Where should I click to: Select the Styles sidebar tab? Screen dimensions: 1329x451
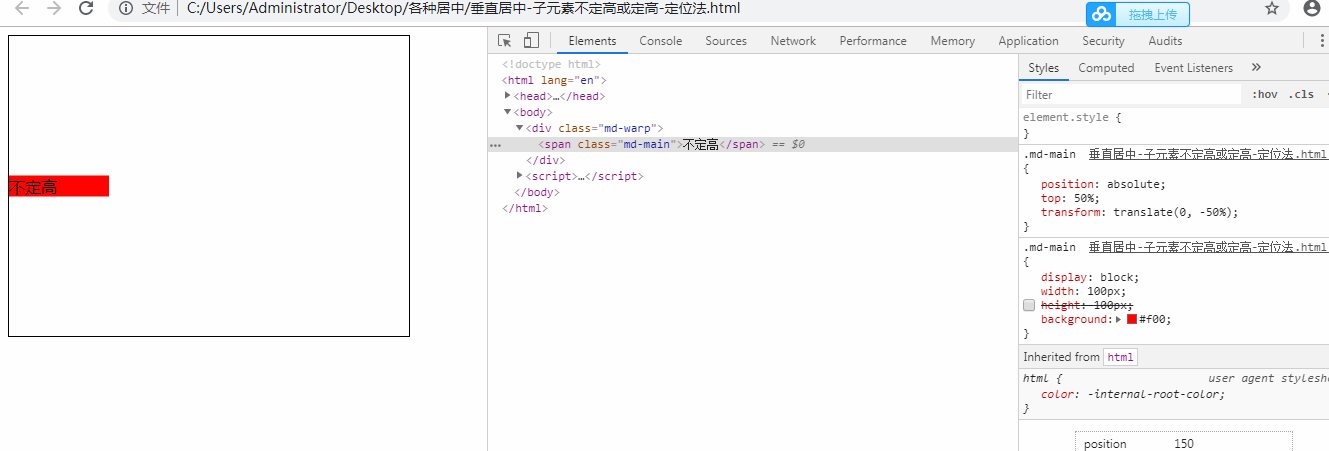1043,68
